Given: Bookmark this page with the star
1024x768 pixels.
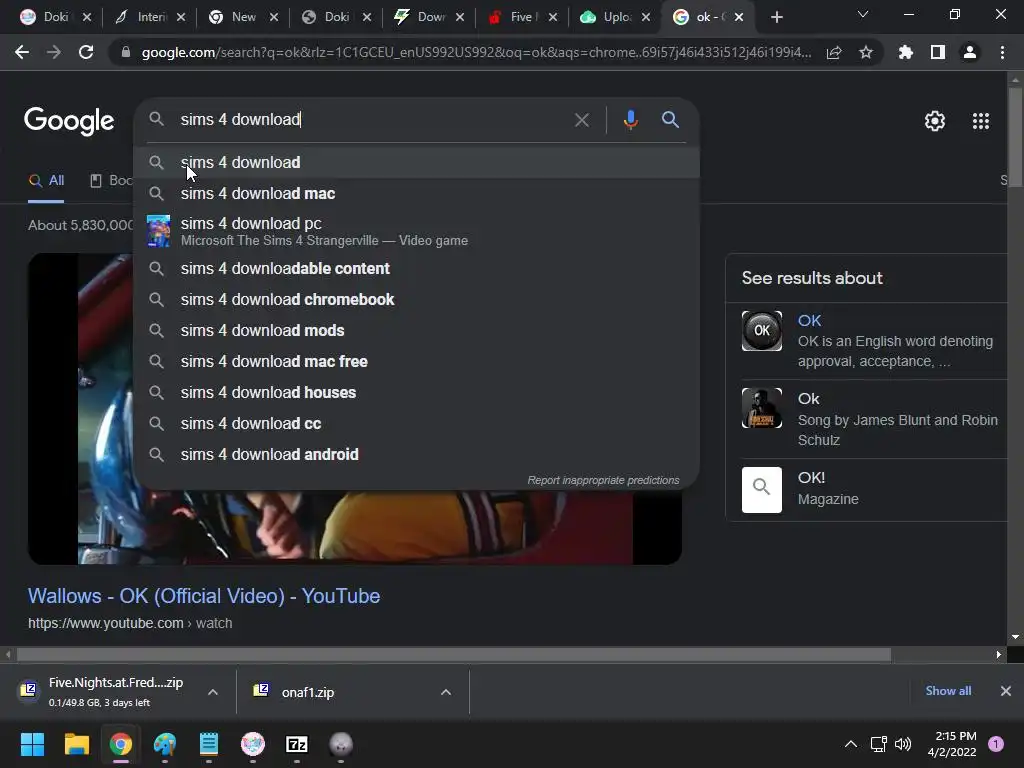Looking at the screenshot, I should (866, 52).
